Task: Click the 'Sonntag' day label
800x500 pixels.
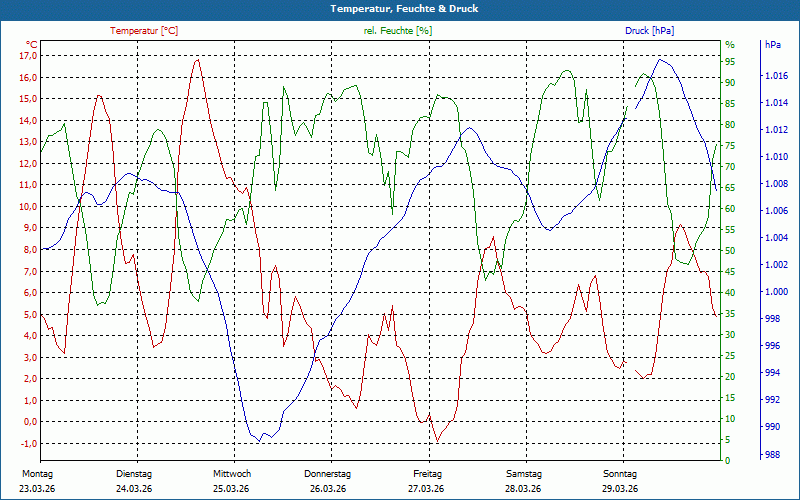Action: pos(620,474)
